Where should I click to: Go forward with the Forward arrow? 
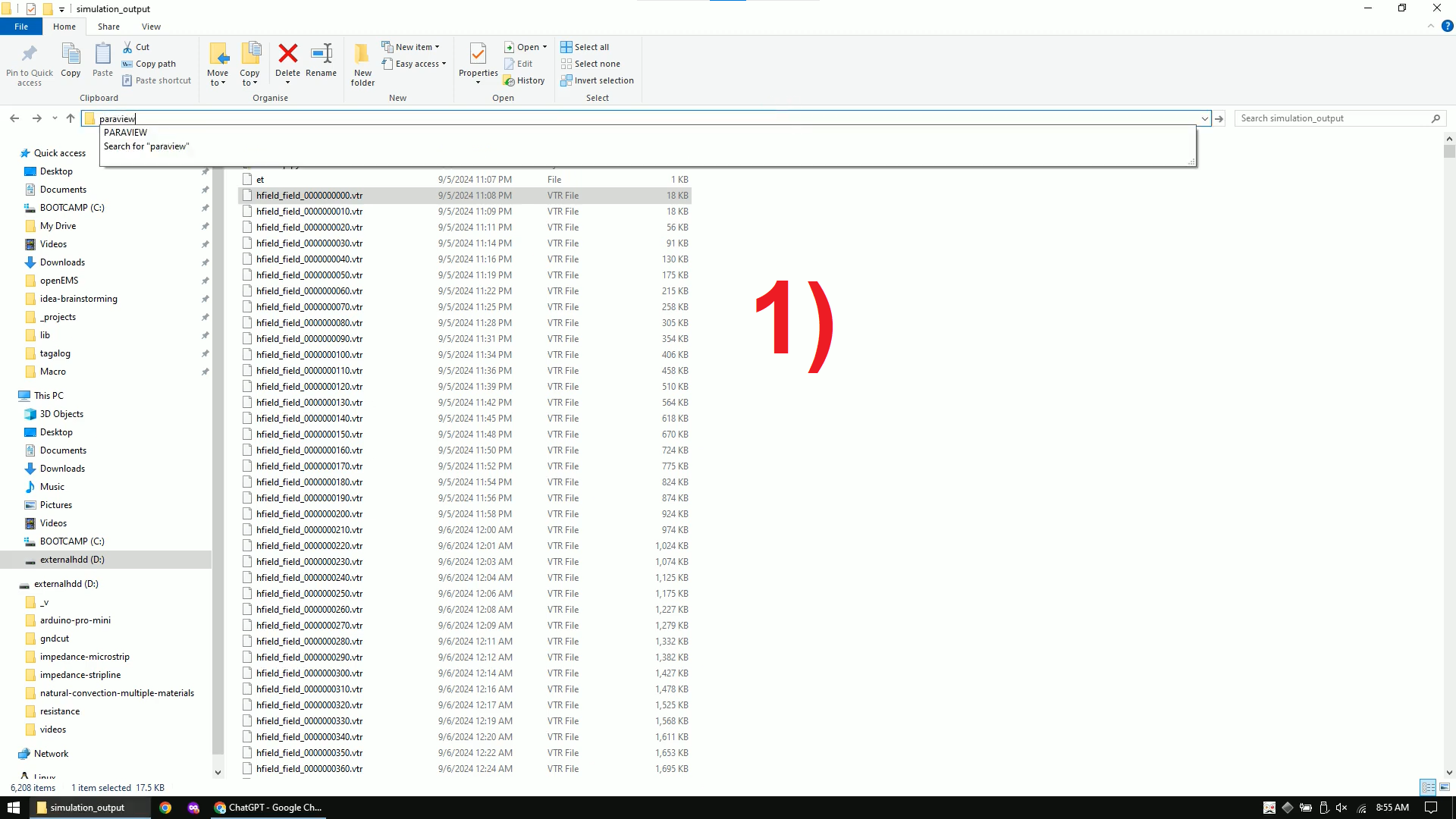click(x=36, y=118)
